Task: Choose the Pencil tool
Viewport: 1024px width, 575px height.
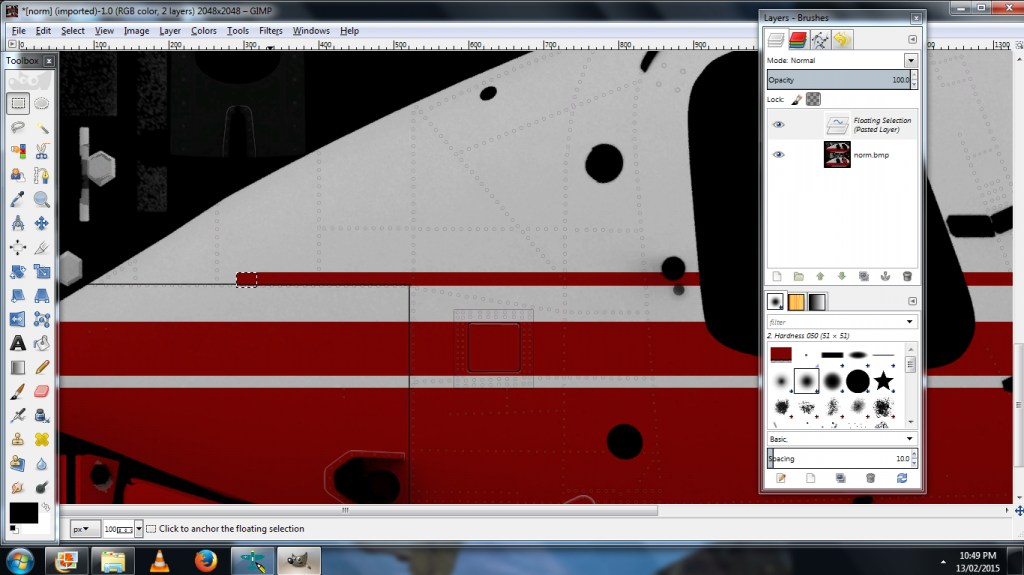Action: pyautogui.click(x=42, y=367)
